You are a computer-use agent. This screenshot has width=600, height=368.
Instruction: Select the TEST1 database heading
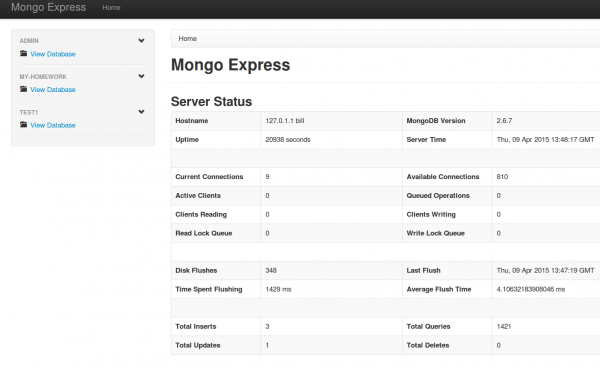pos(29,112)
